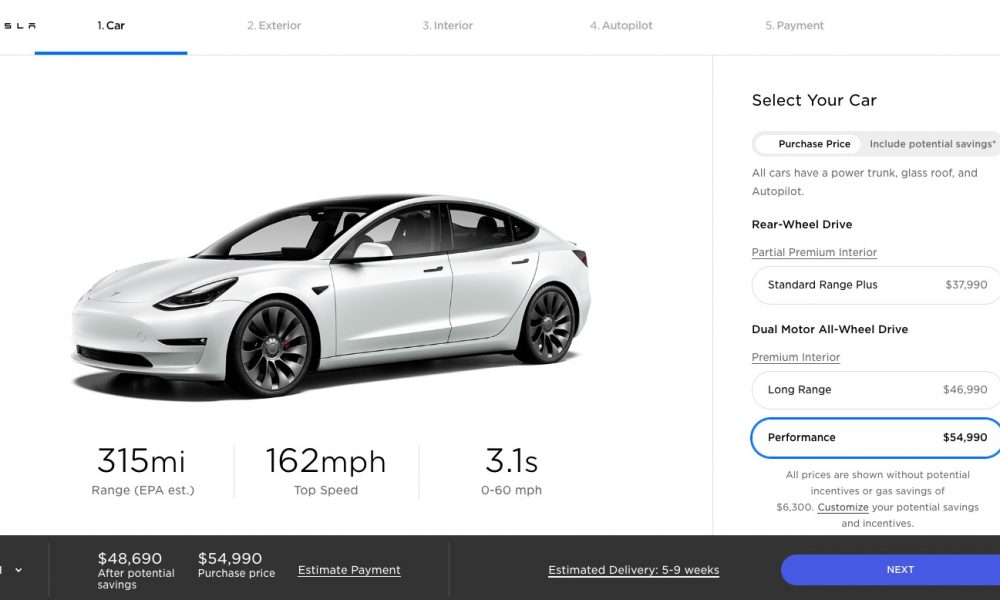
Task: Open the region dropdown chevron in bottom bar
Action: [x=18, y=570]
